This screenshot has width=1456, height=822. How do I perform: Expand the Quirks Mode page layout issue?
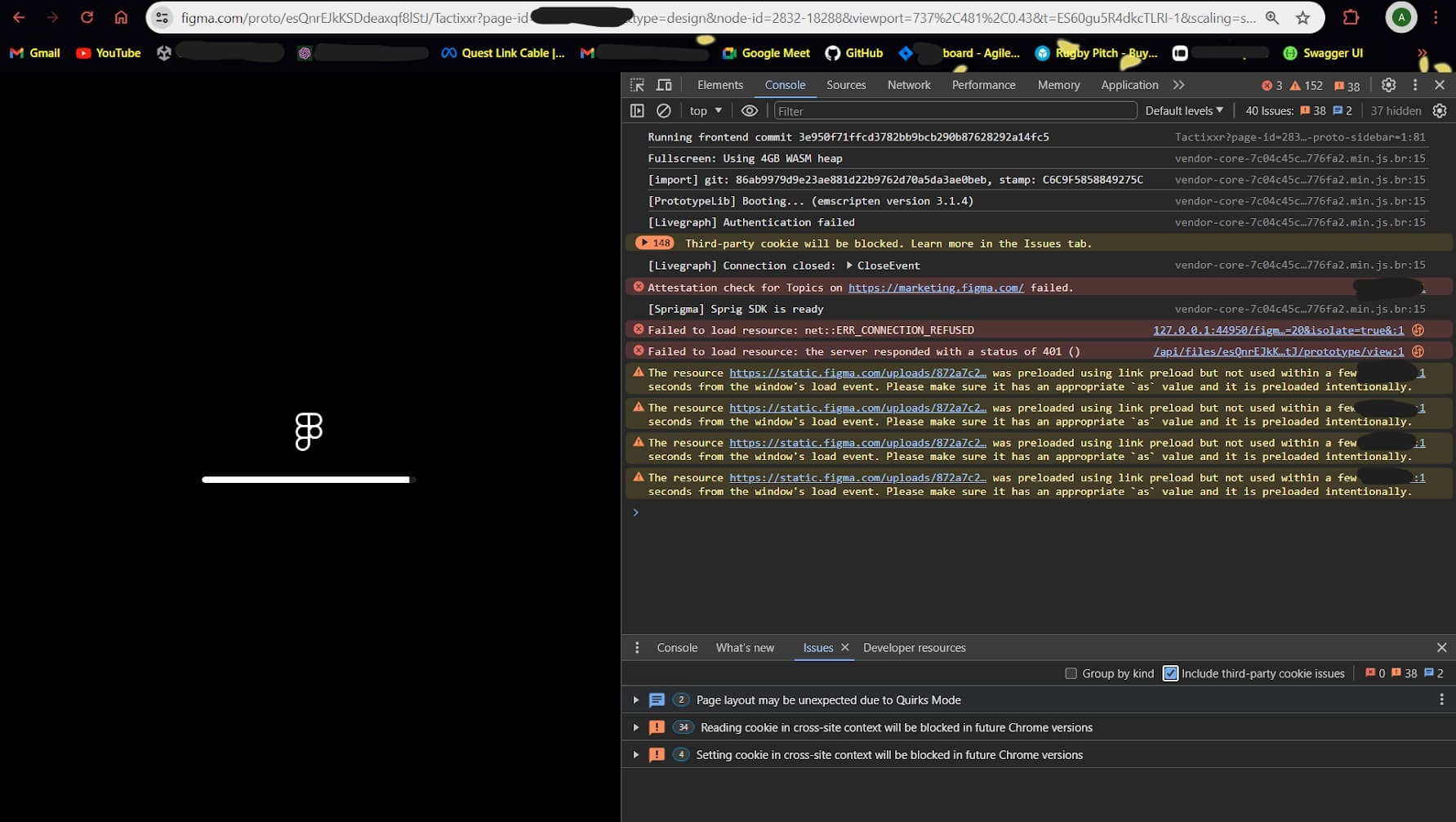tap(636, 700)
